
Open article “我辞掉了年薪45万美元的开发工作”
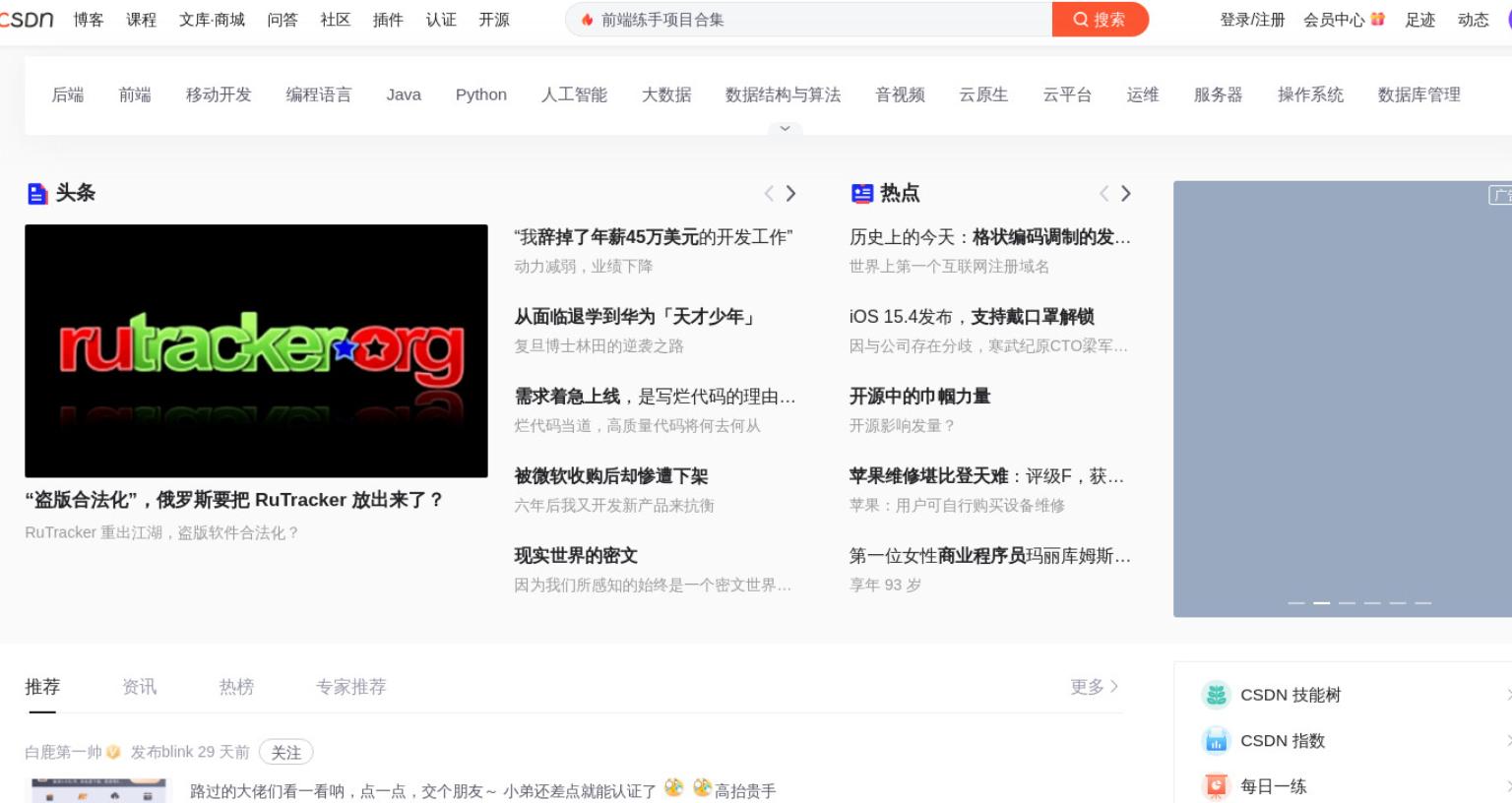[x=654, y=237]
